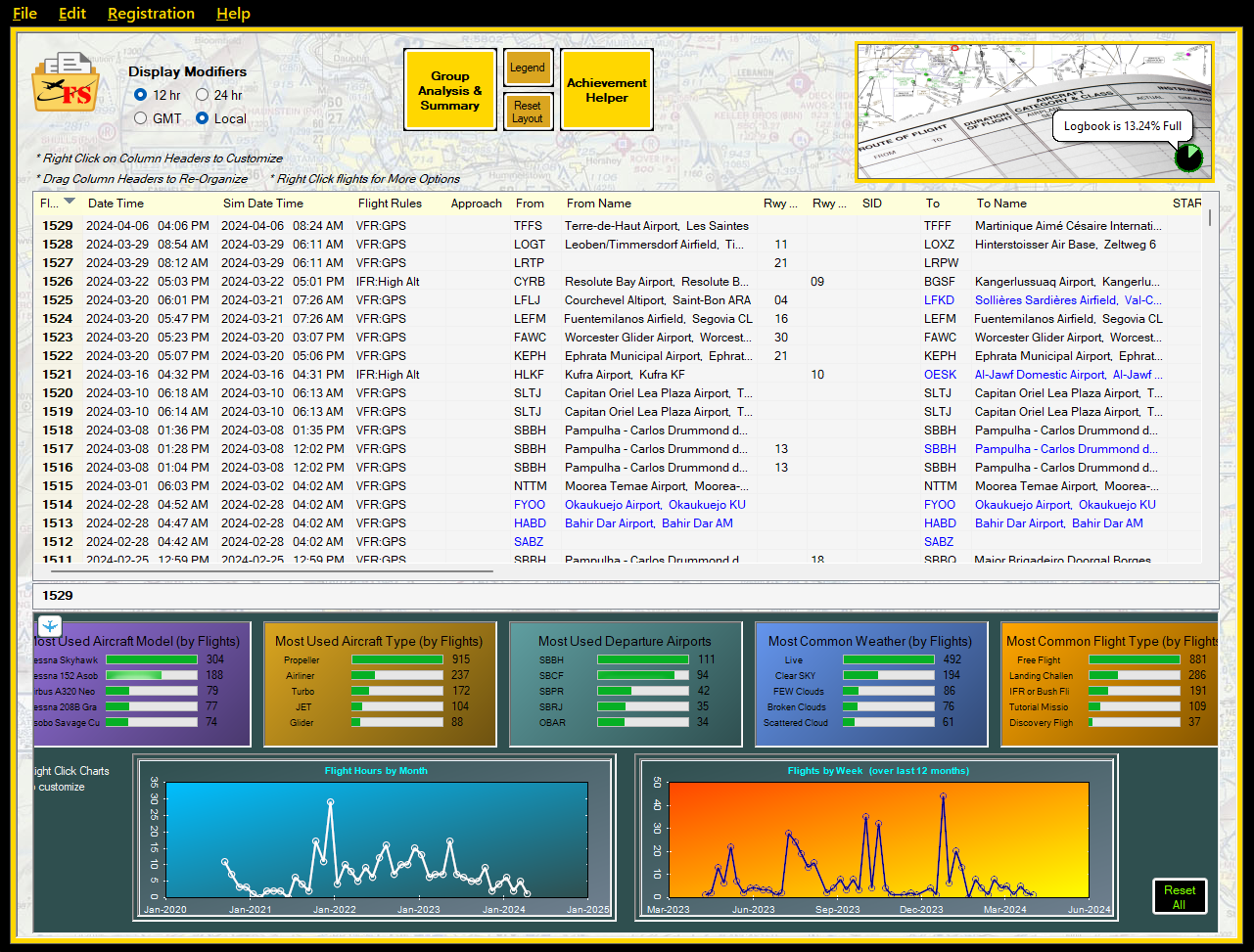Click the To Name column header
Viewport: 1254px width, 952px height.
[x=1001, y=204]
